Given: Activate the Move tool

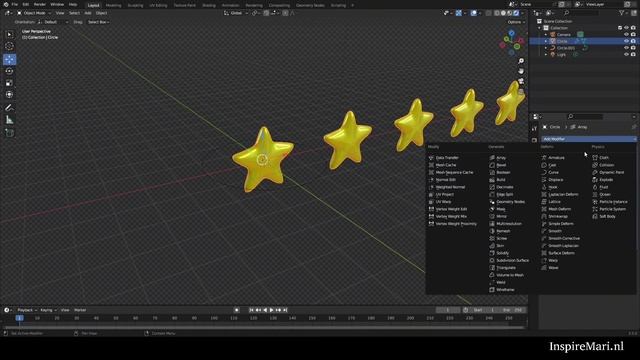Looking at the screenshot, I should point(9,59).
